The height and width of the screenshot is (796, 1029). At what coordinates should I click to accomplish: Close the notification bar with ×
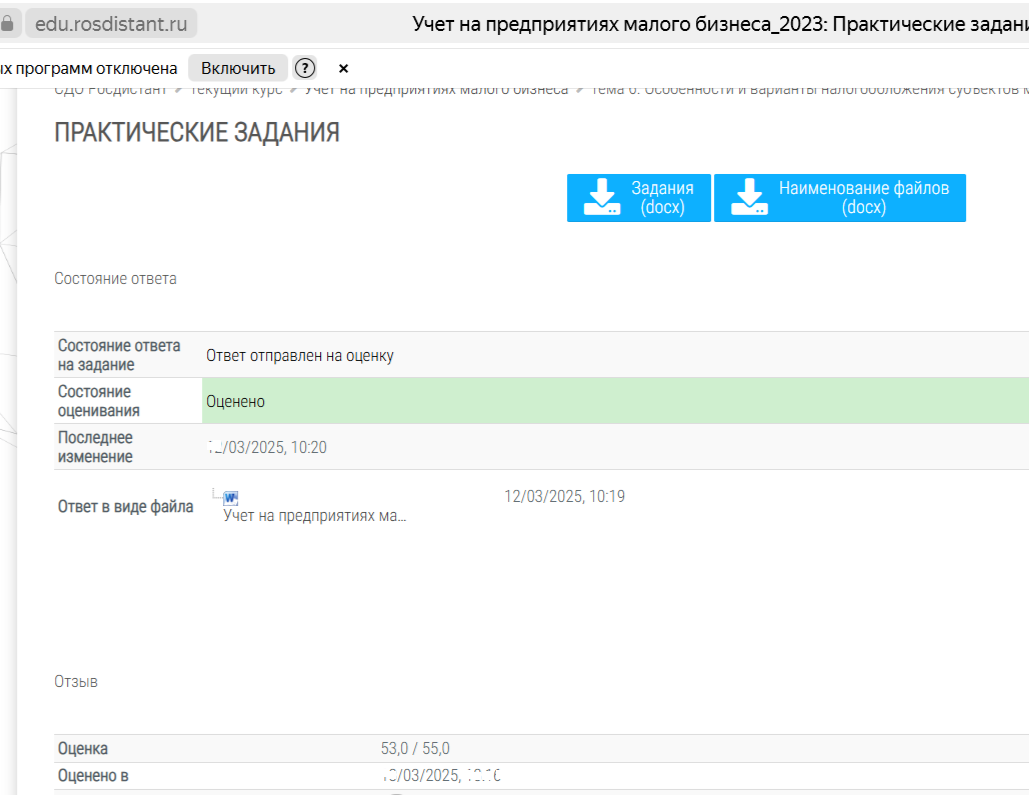tap(343, 68)
